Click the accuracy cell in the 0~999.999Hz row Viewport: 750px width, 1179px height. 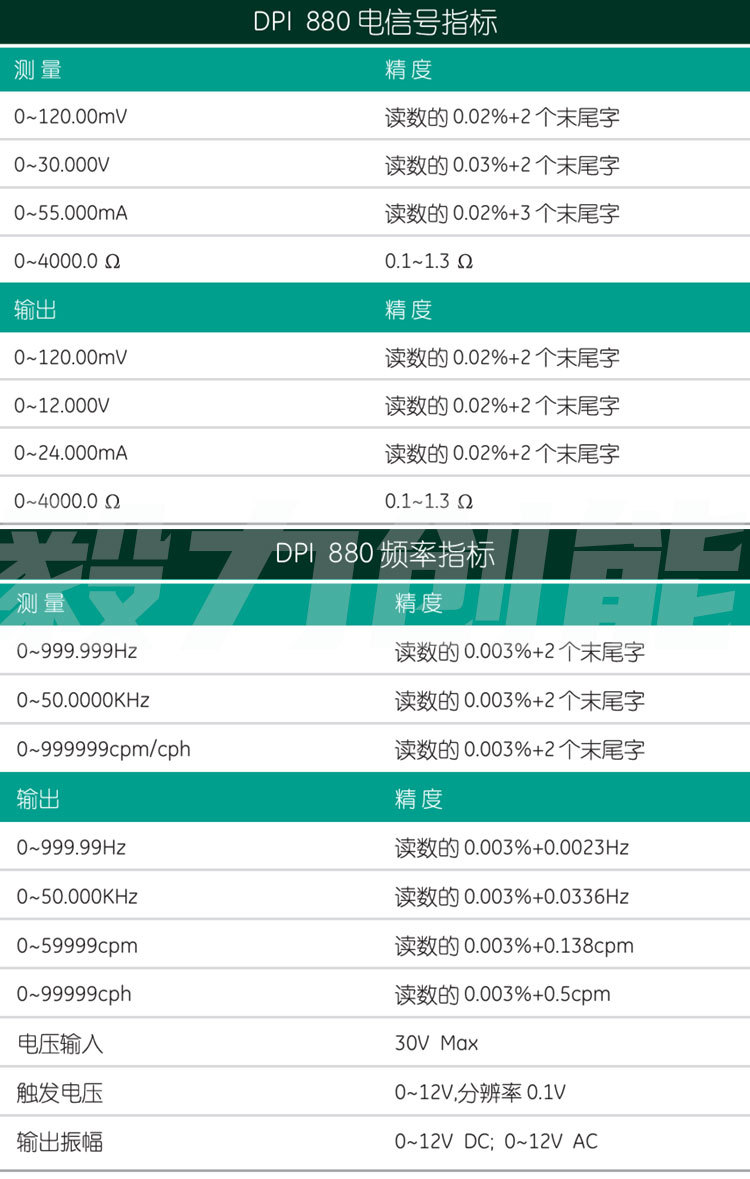coord(519,651)
